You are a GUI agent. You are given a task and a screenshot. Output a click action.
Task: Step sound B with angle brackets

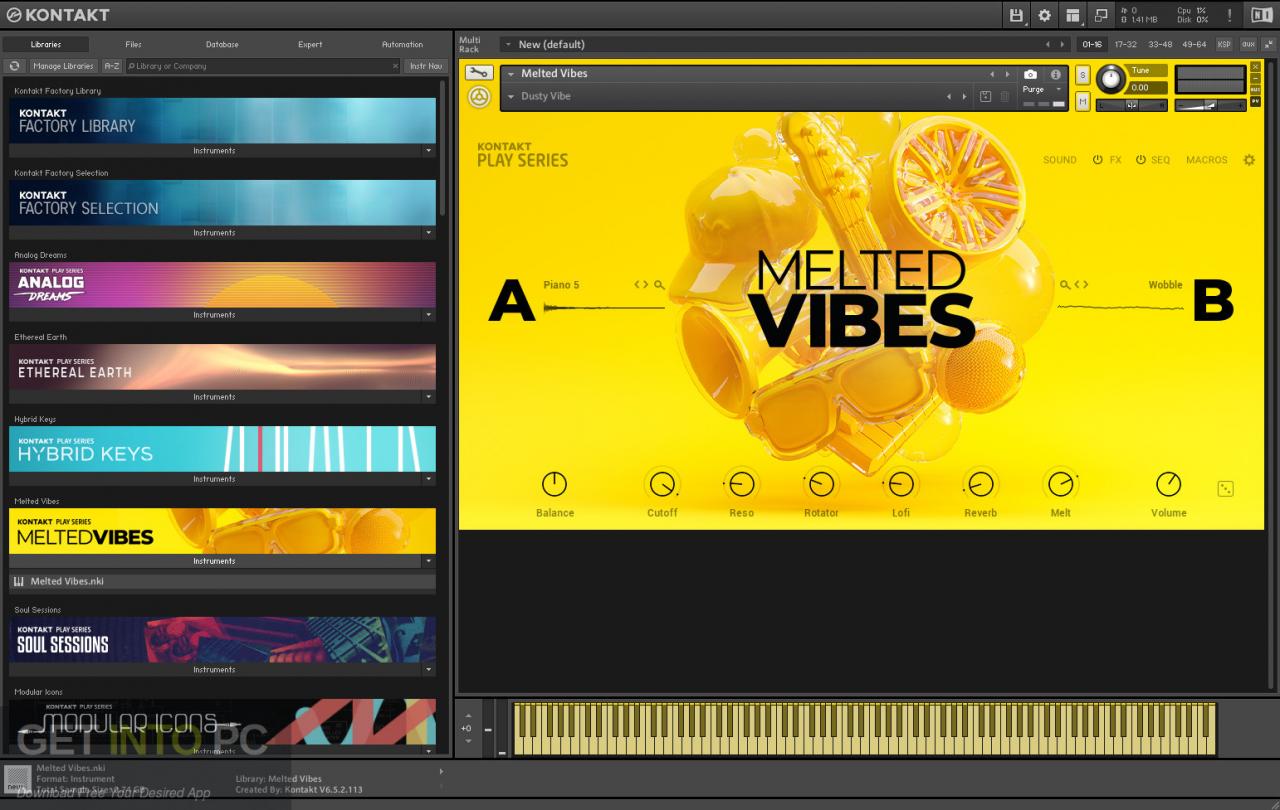pos(1082,285)
